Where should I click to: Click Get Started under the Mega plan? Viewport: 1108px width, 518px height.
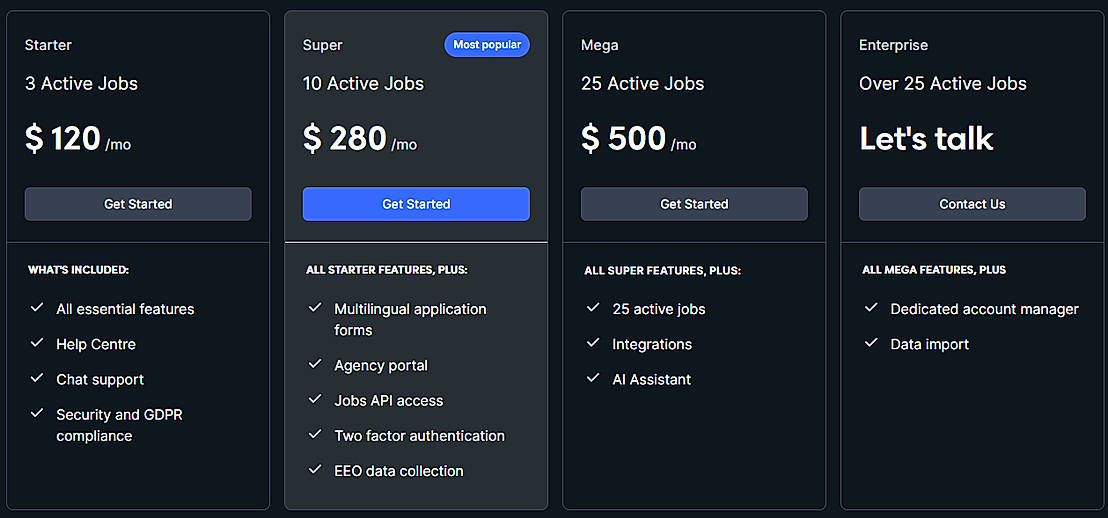[694, 204]
